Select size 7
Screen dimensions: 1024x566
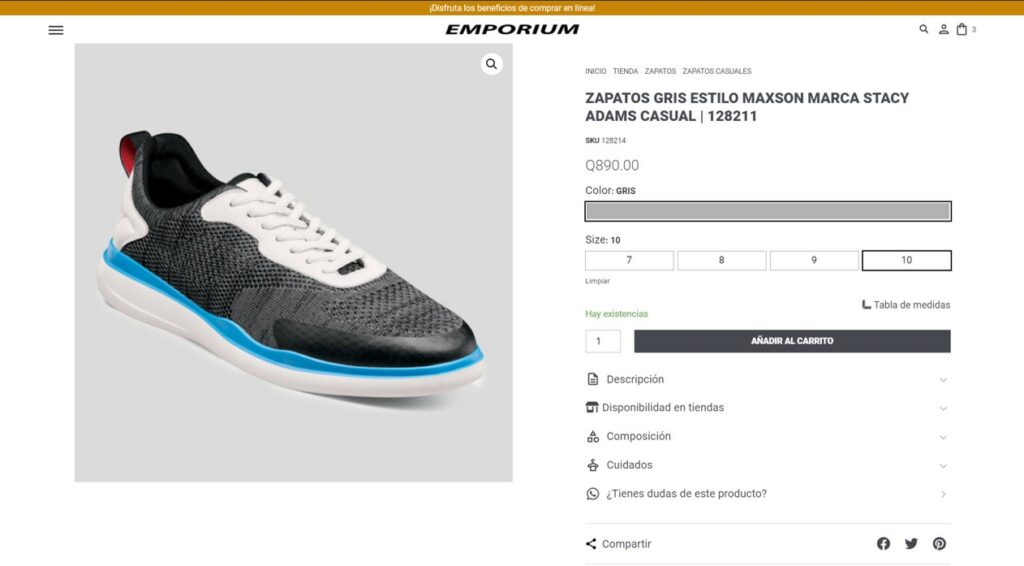(630, 260)
